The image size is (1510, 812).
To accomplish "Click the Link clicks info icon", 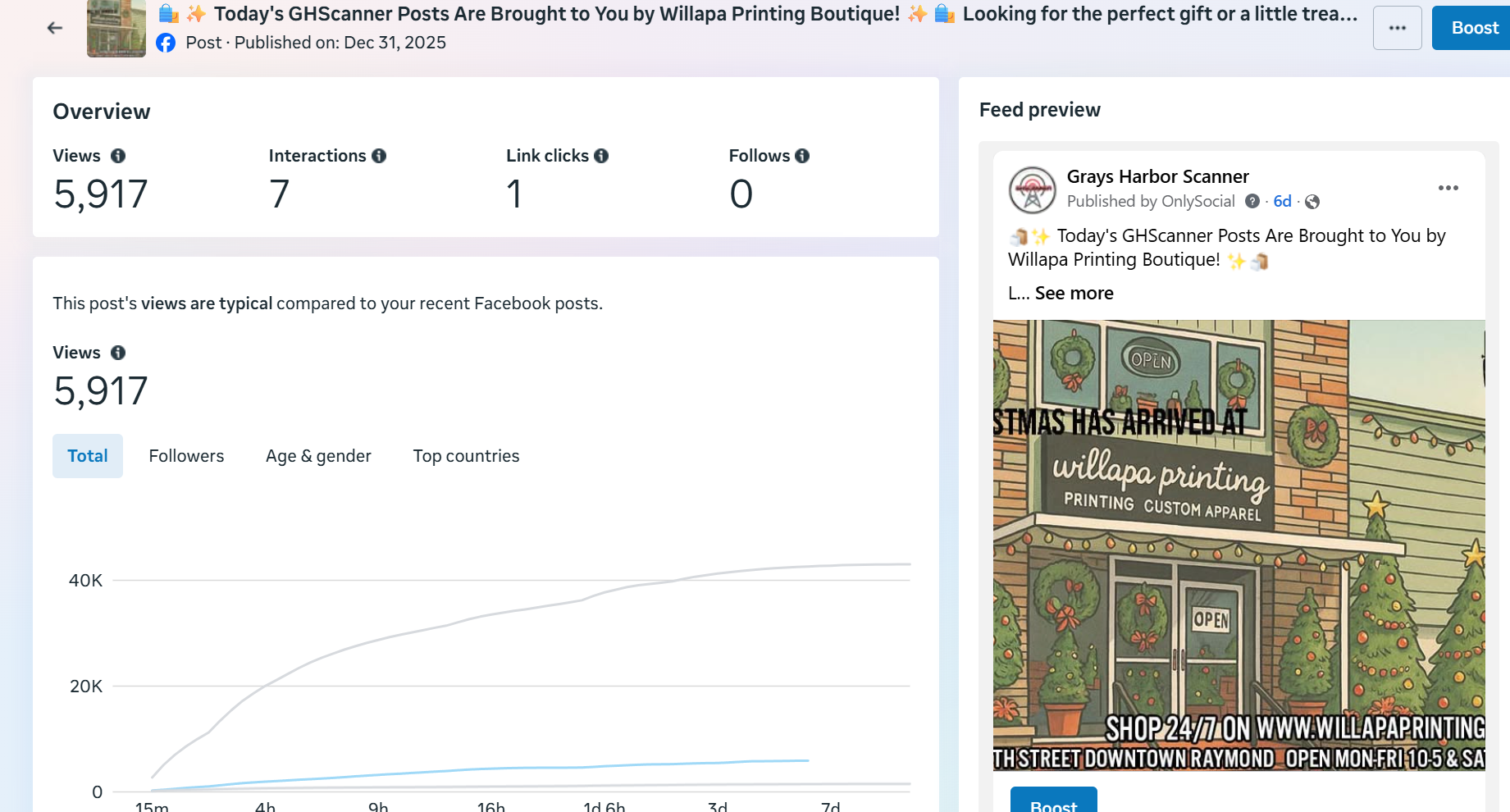I will coord(601,156).
